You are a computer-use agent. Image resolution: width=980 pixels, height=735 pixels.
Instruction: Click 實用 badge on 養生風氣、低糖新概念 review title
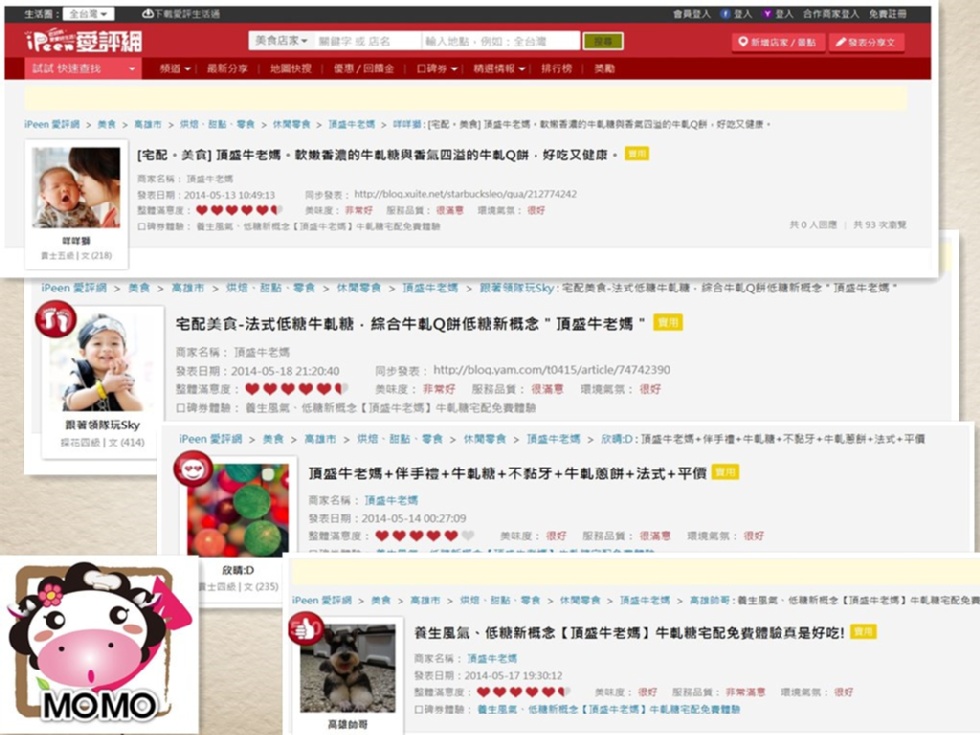pyautogui.click(x=863, y=631)
